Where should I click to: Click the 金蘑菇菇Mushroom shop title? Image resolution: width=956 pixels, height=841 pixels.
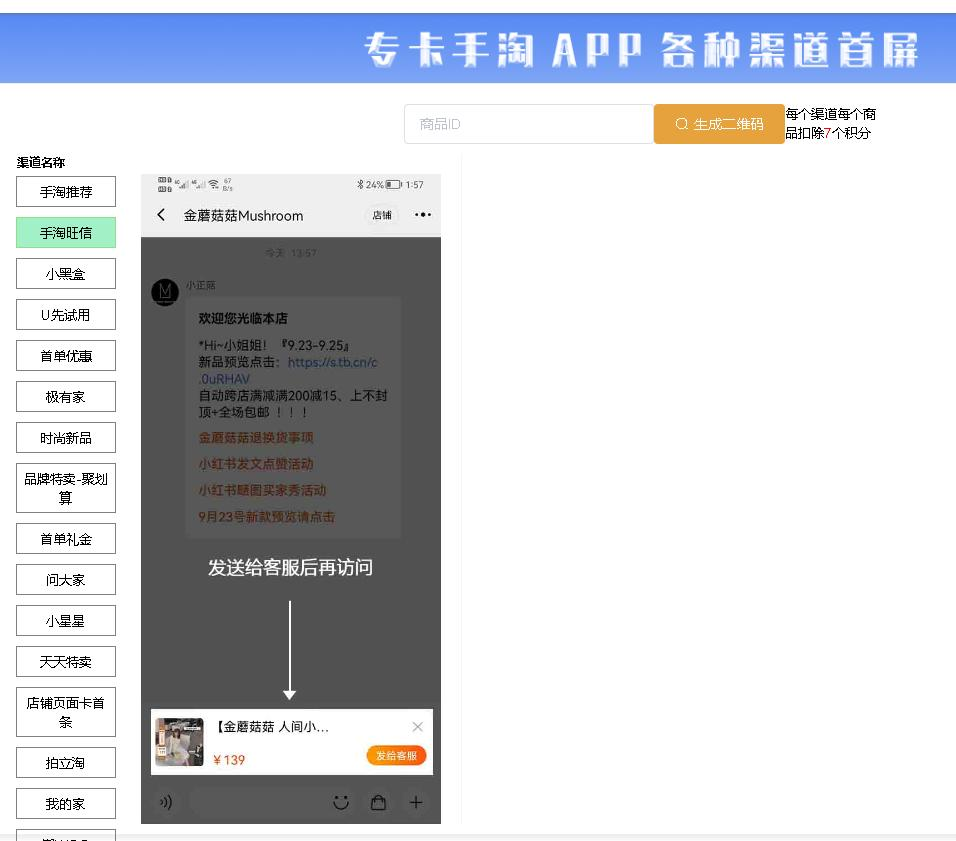tap(243, 216)
